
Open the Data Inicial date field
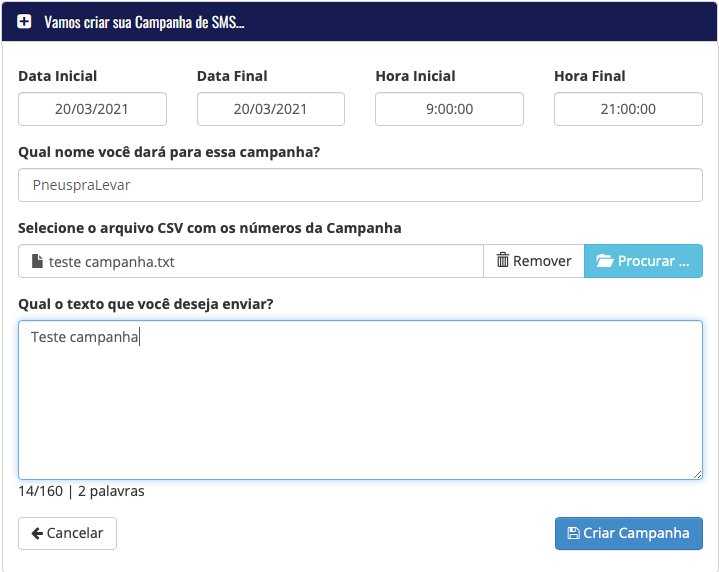click(92, 109)
